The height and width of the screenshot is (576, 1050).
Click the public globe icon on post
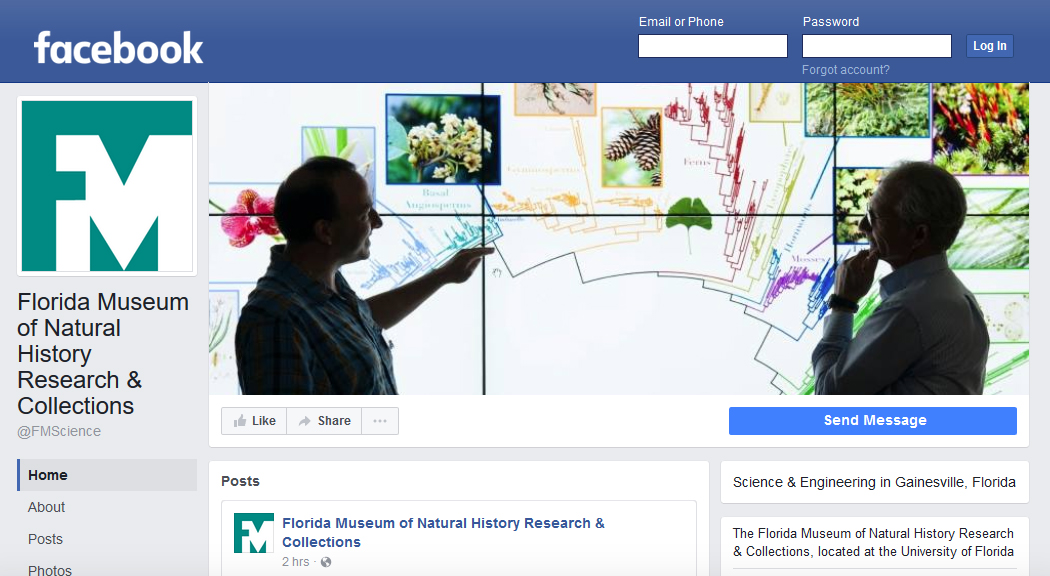click(x=326, y=562)
